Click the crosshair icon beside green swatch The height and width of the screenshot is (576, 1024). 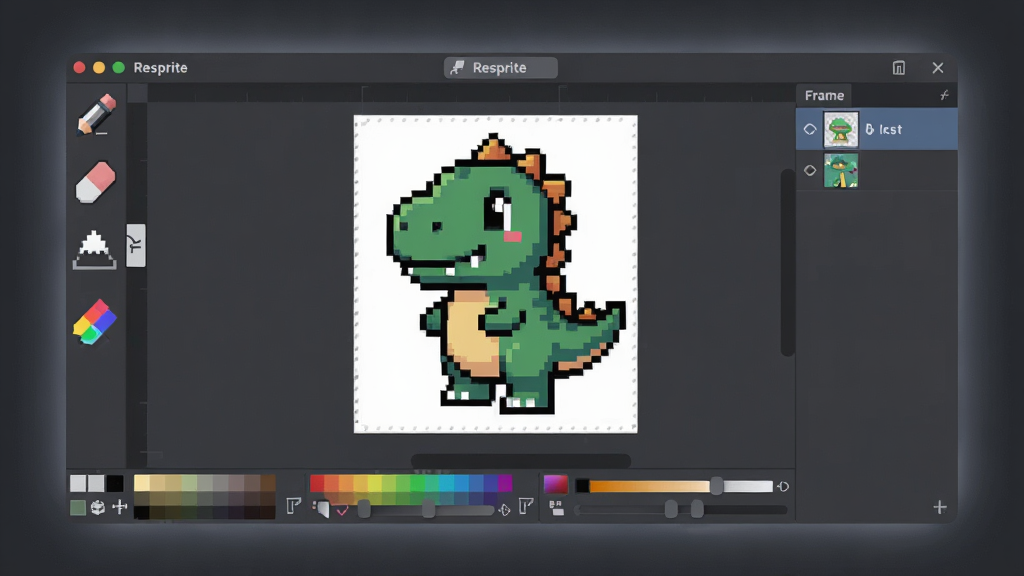coord(120,507)
